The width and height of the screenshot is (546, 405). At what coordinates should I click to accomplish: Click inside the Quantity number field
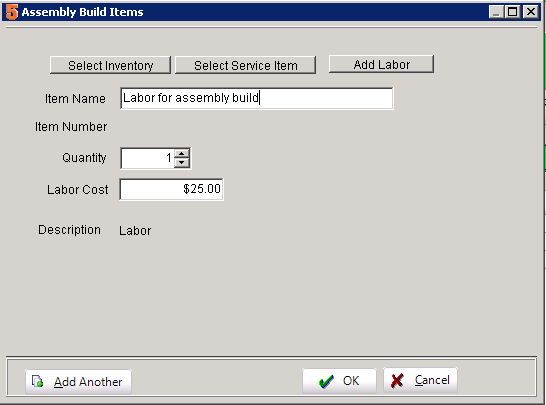coord(147,158)
